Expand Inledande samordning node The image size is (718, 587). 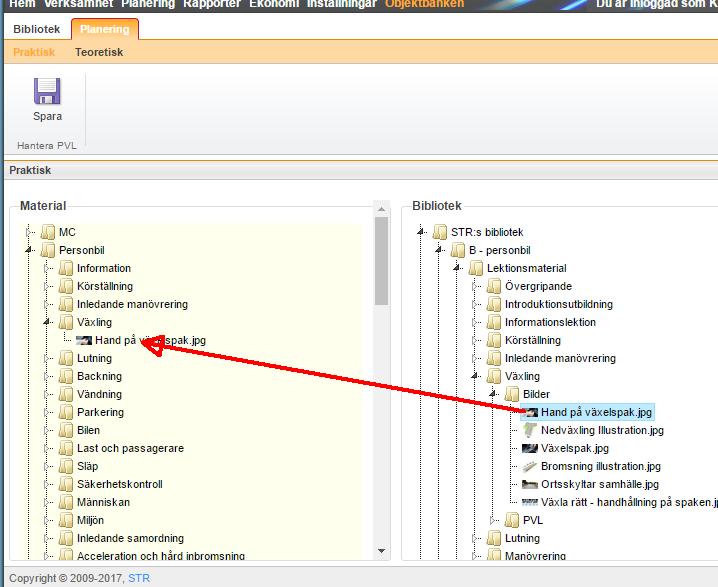(47, 538)
